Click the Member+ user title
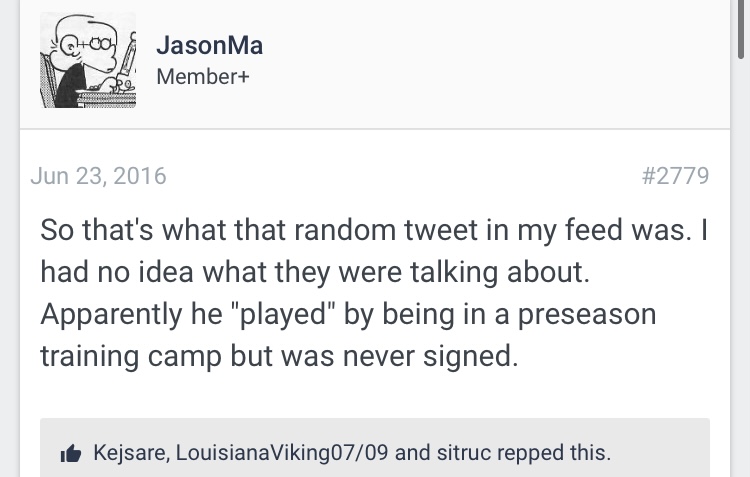Image resolution: width=750 pixels, height=477 pixels. point(203,77)
